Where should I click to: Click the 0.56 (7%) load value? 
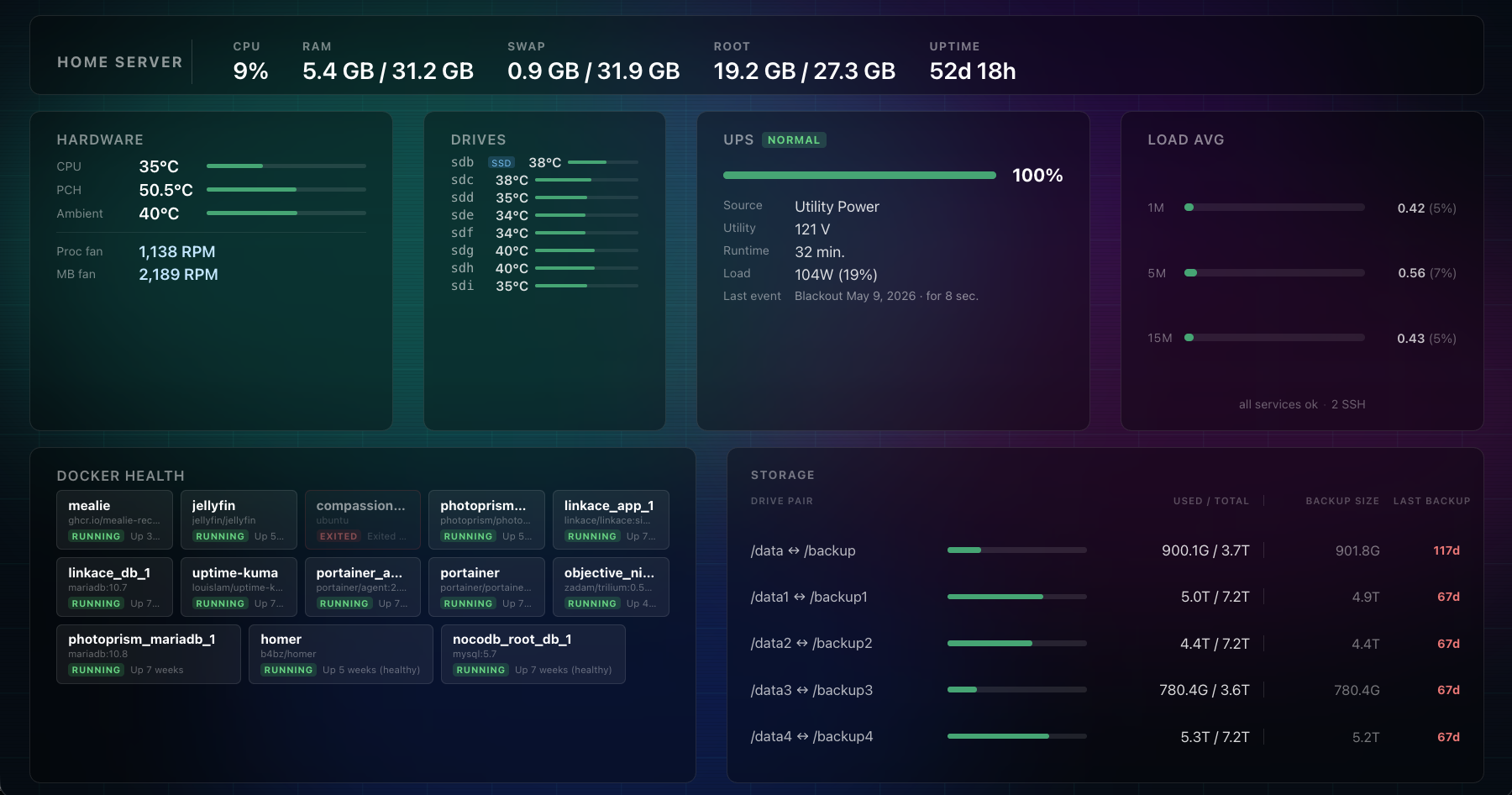click(1426, 273)
